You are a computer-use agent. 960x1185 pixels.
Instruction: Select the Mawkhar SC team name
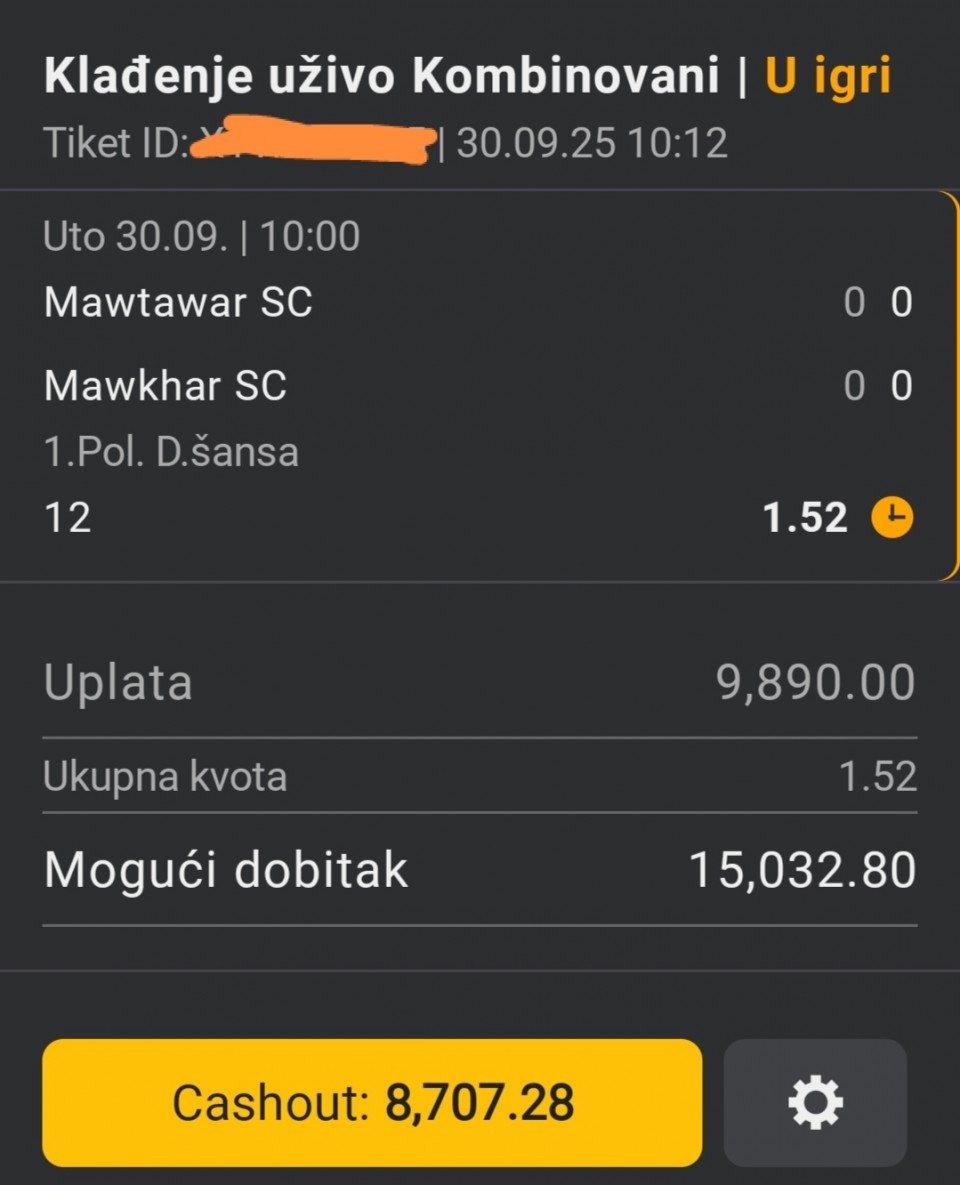click(166, 385)
